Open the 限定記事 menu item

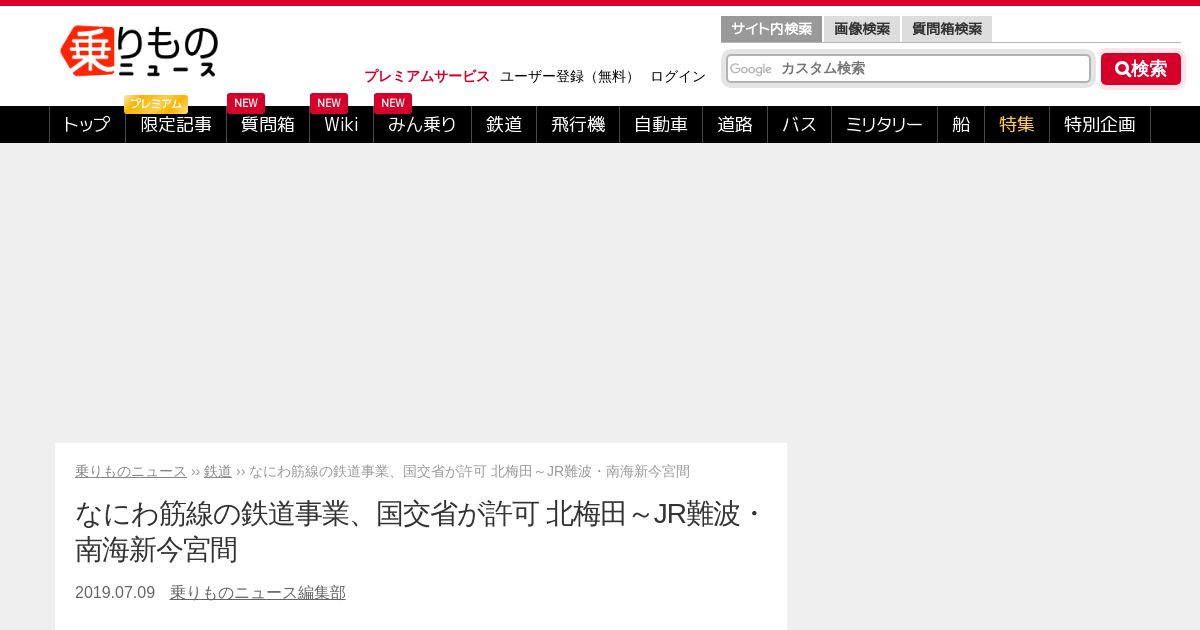pos(176,124)
